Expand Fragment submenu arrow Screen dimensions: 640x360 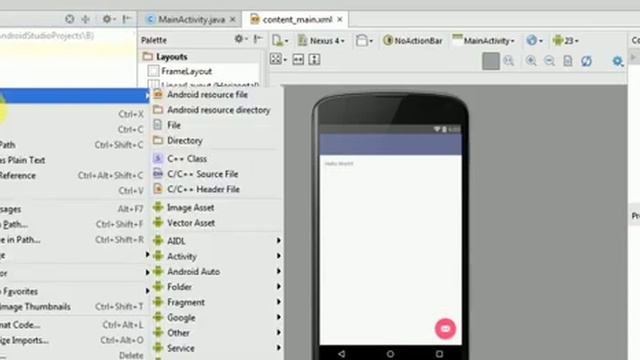[279, 302]
